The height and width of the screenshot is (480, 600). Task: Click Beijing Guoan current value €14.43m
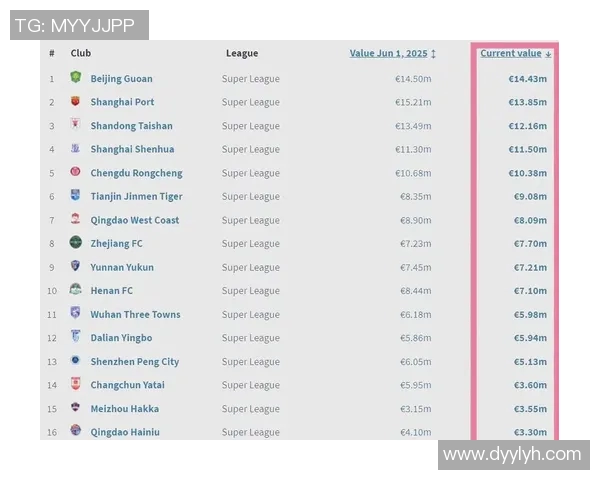coord(527,78)
